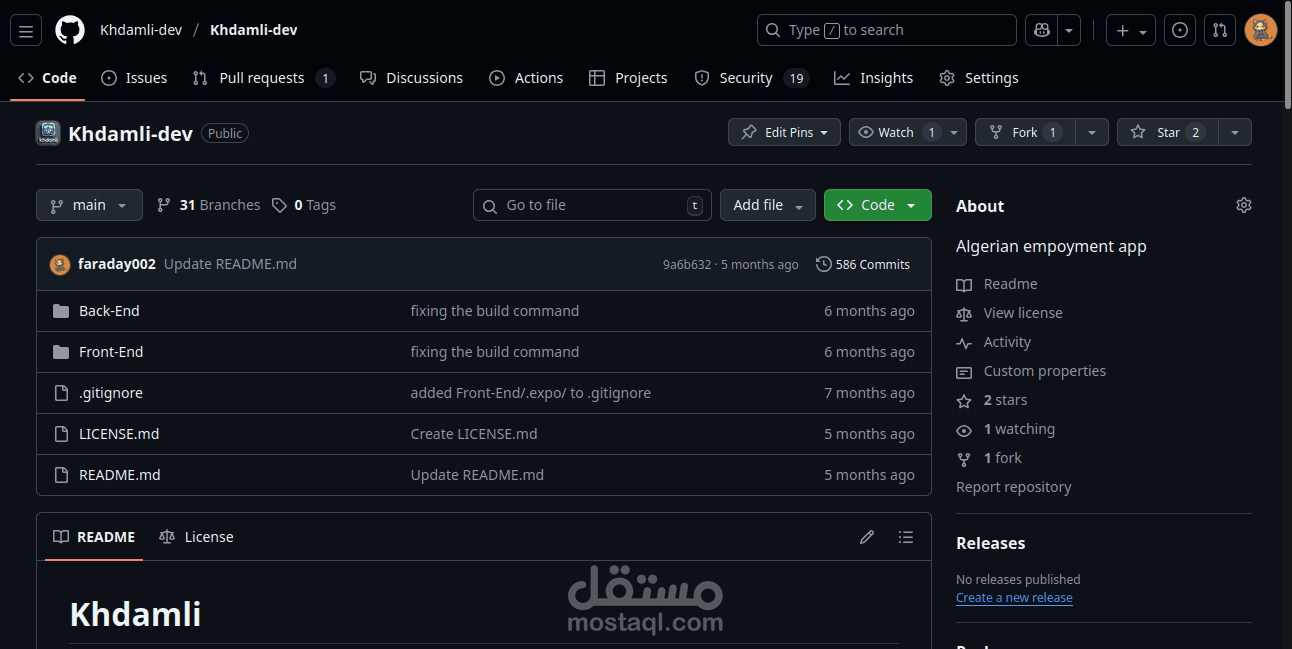Open the hamburger navigation menu
This screenshot has width=1292, height=649.
point(26,30)
